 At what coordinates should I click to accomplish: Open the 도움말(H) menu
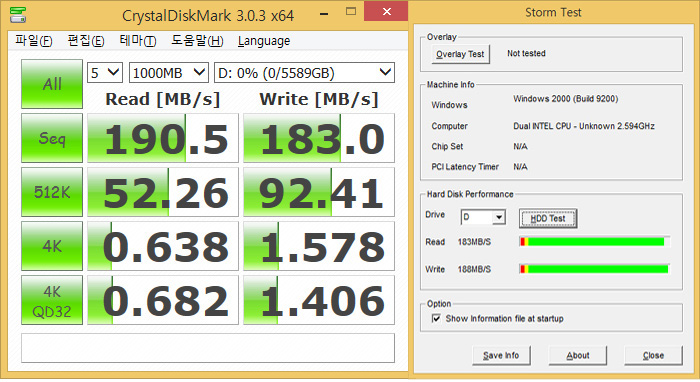click(197, 41)
